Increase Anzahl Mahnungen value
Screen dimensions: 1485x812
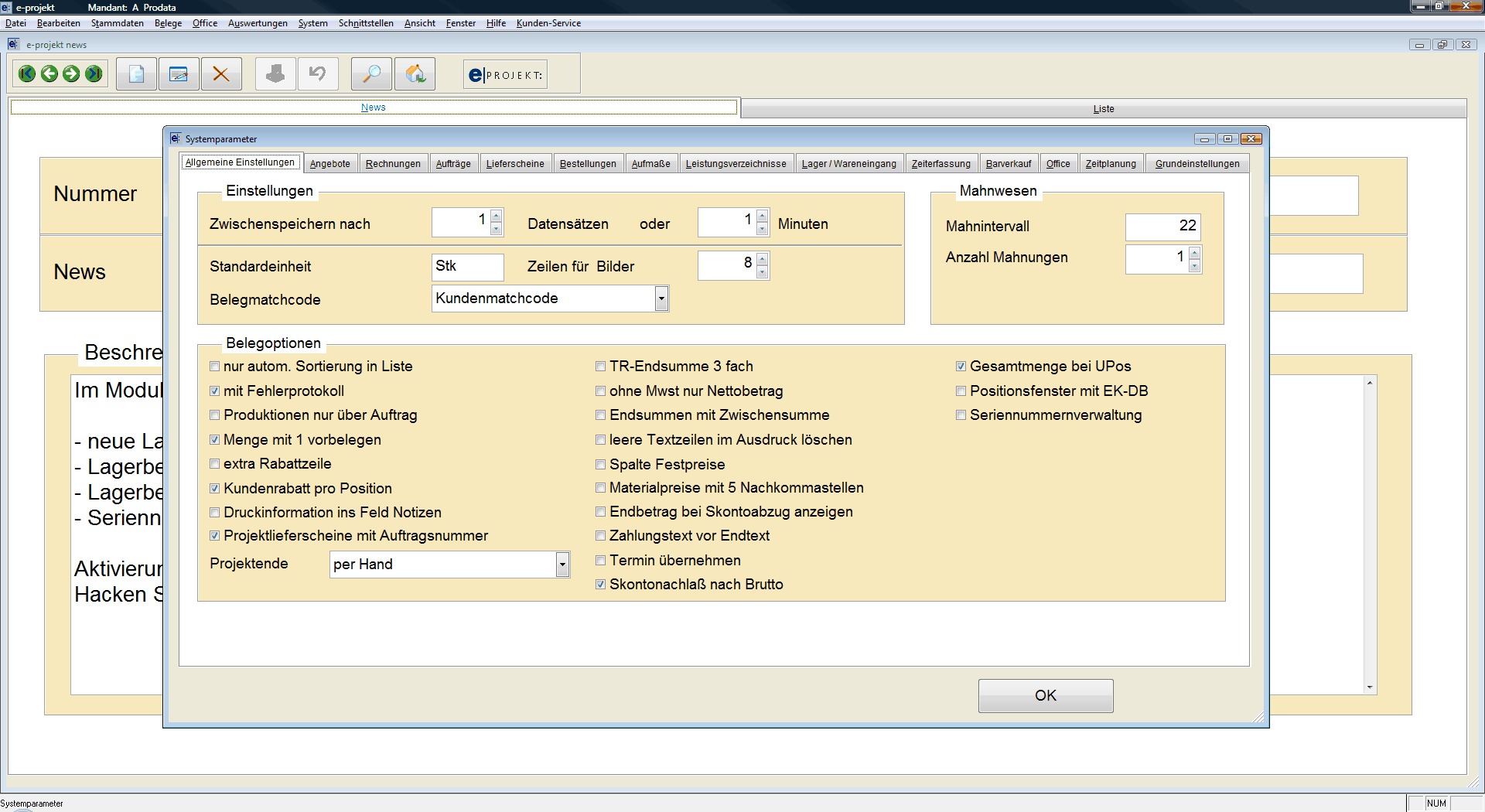click(x=1195, y=253)
